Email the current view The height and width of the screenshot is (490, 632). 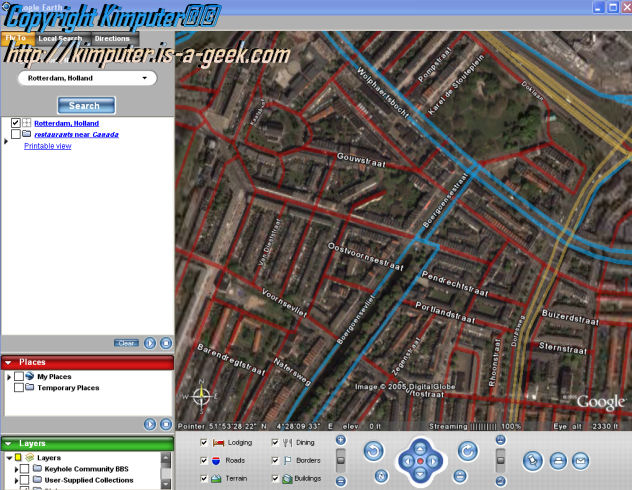[x=581, y=461]
